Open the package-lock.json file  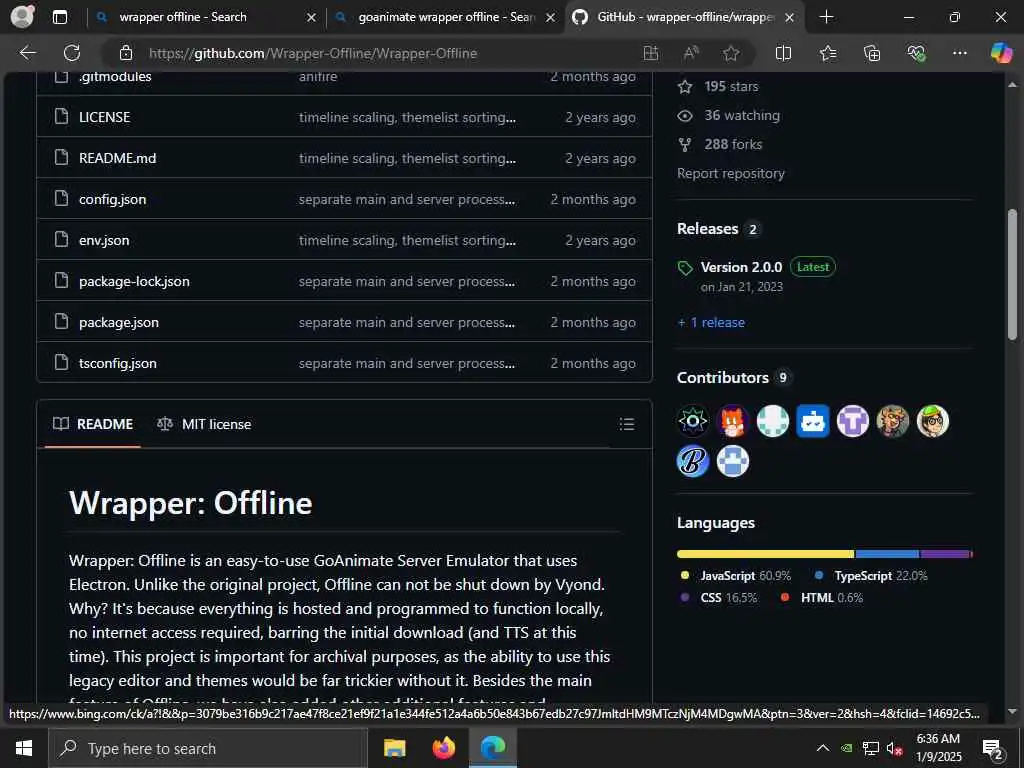click(134, 281)
